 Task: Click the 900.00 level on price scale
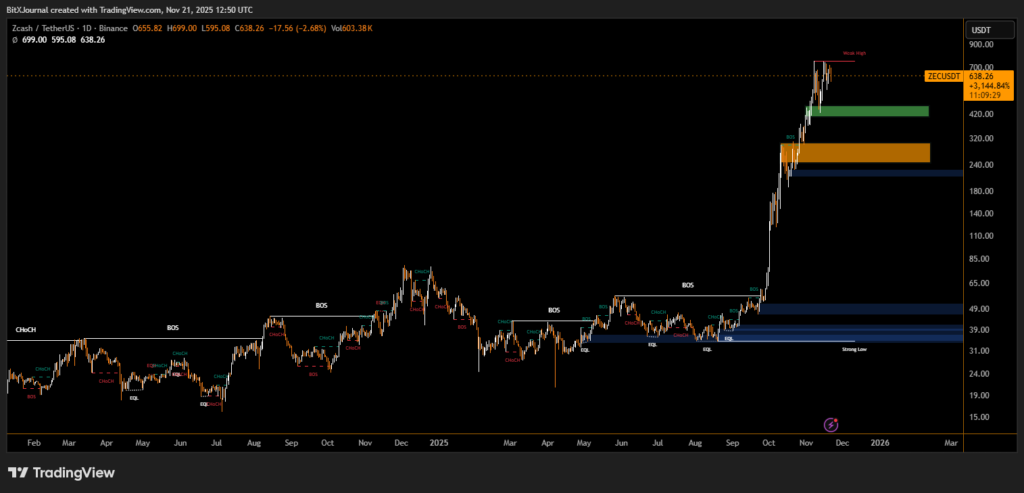pos(980,45)
